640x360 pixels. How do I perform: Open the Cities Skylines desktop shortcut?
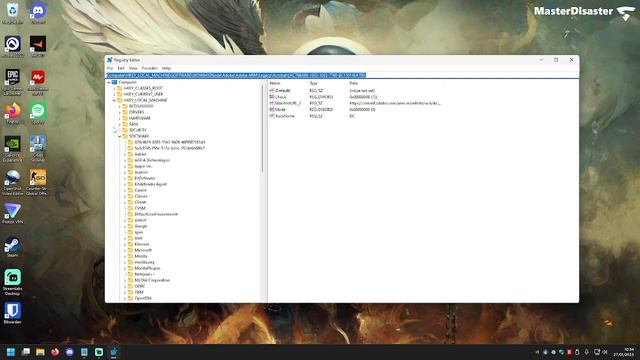pos(38,147)
